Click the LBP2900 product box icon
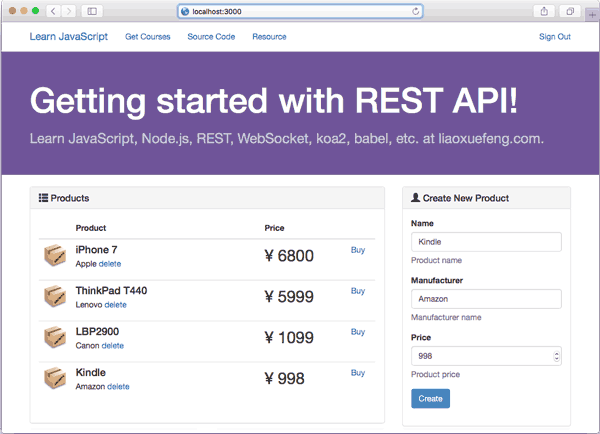The image size is (600, 434). click(x=54, y=338)
